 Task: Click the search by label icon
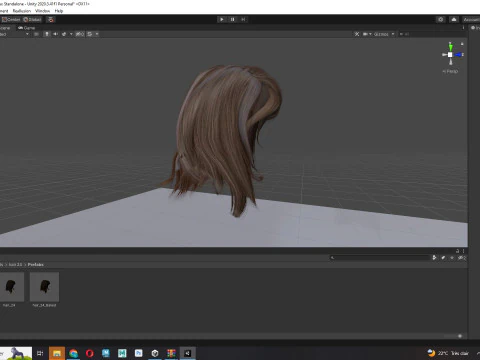coord(443,257)
